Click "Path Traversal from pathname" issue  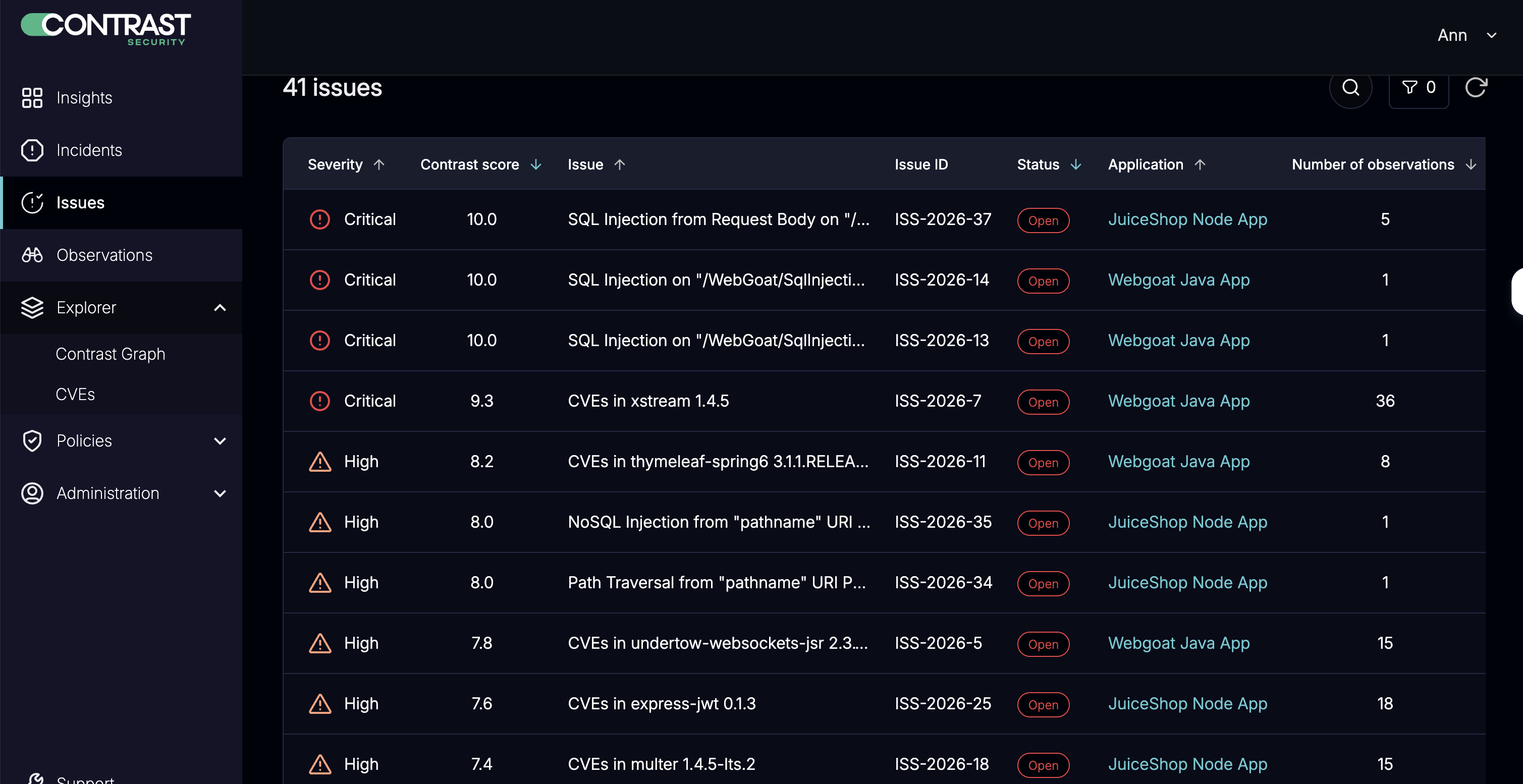(x=717, y=582)
